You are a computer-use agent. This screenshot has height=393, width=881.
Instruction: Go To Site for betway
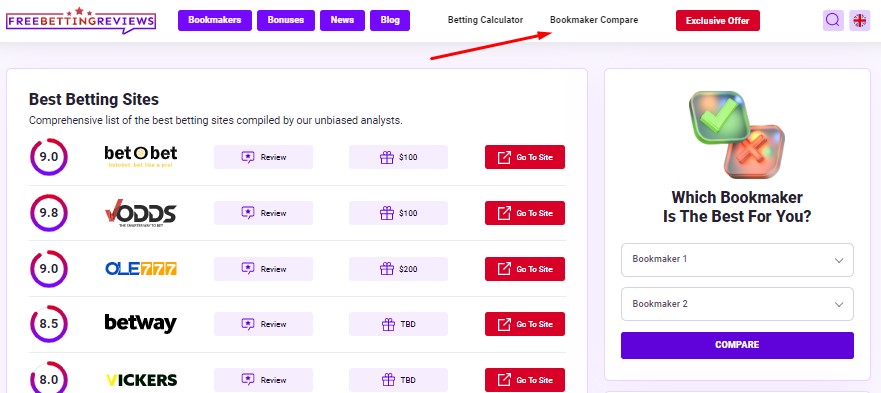tap(525, 324)
